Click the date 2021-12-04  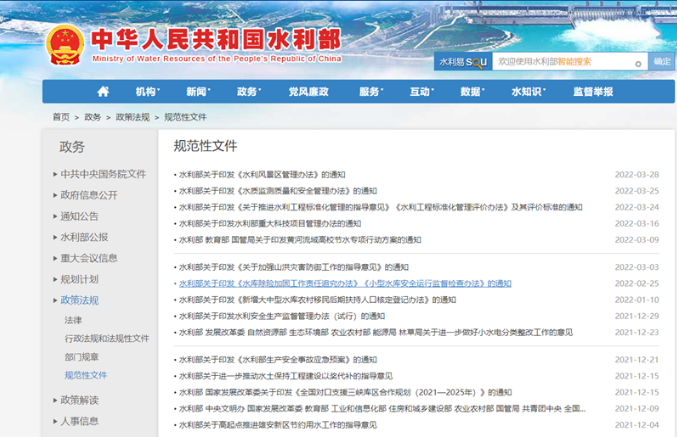637,425
